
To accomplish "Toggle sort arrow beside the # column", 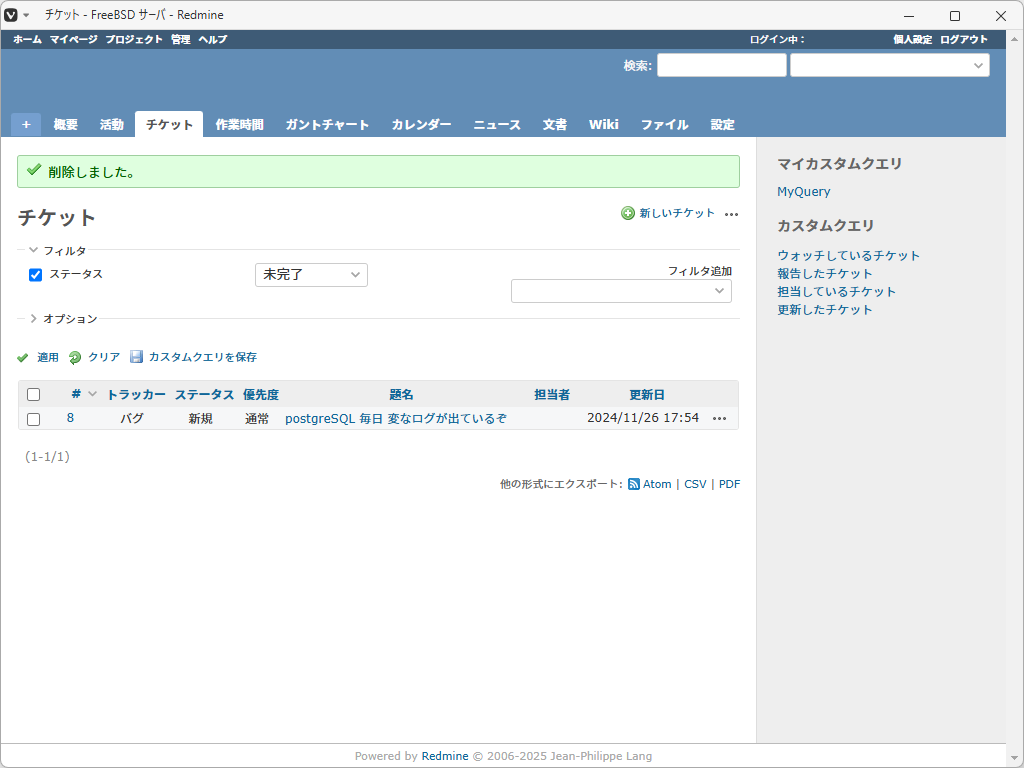I will [92, 394].
